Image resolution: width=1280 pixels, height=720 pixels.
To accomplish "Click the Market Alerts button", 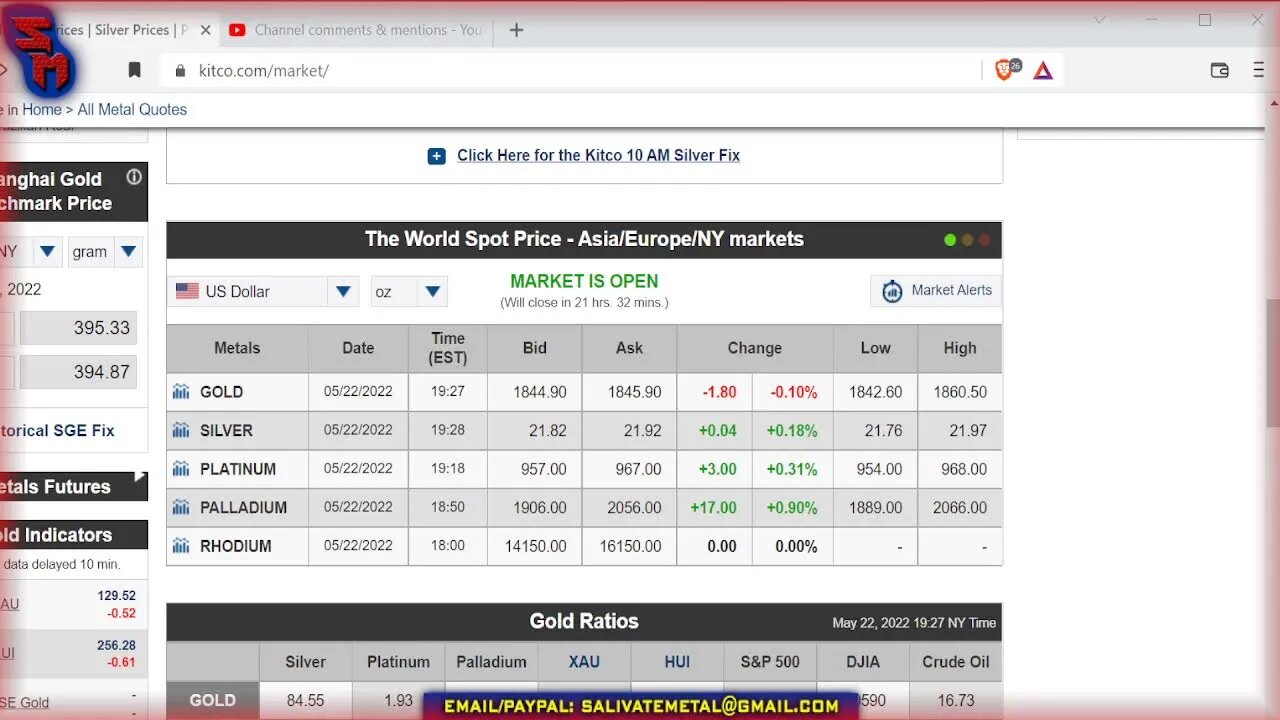I will point(936,291).
